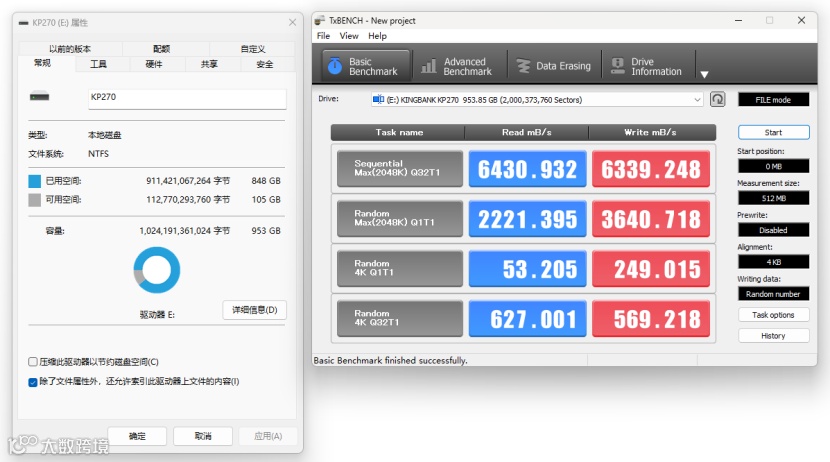Click the KP270 drive name field

point(187,98)
